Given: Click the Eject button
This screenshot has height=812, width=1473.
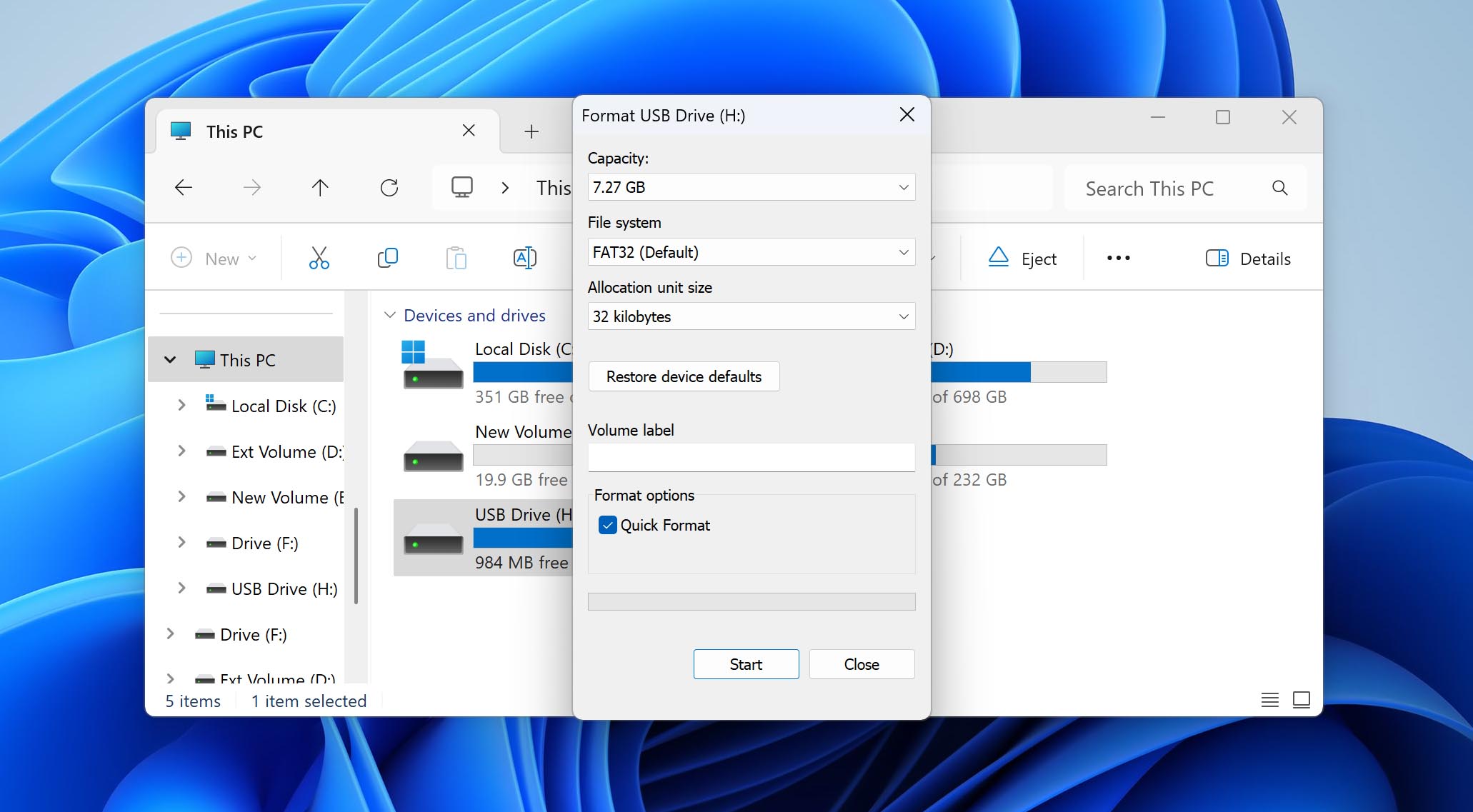Looking at the screenshot, I should tap(1022, 259).
